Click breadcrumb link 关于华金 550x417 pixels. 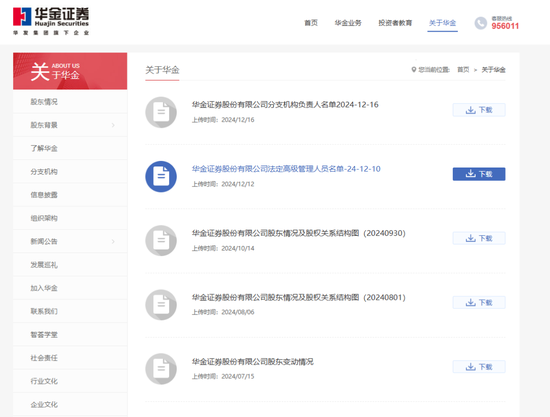(x=493, y=69)
